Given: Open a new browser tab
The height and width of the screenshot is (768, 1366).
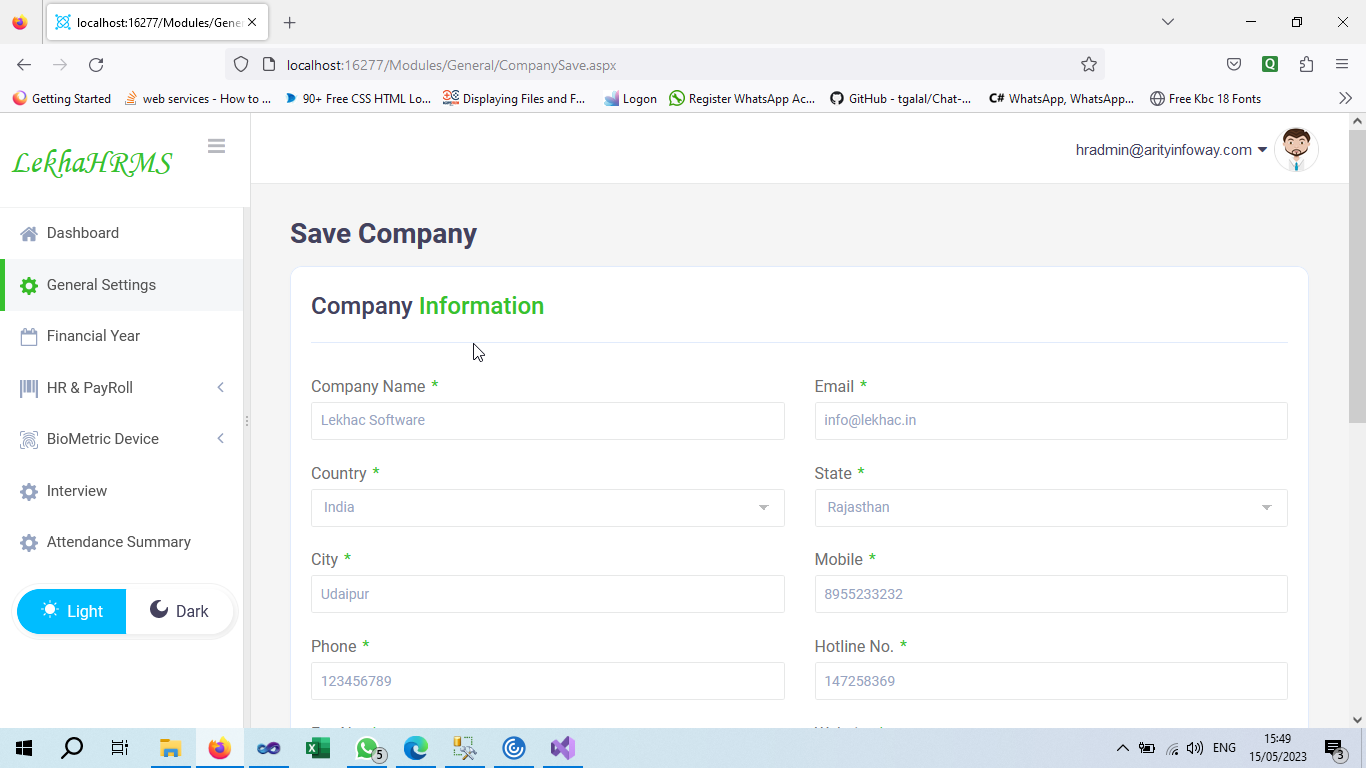Looking at the screenshot, I should pos(289,22).
